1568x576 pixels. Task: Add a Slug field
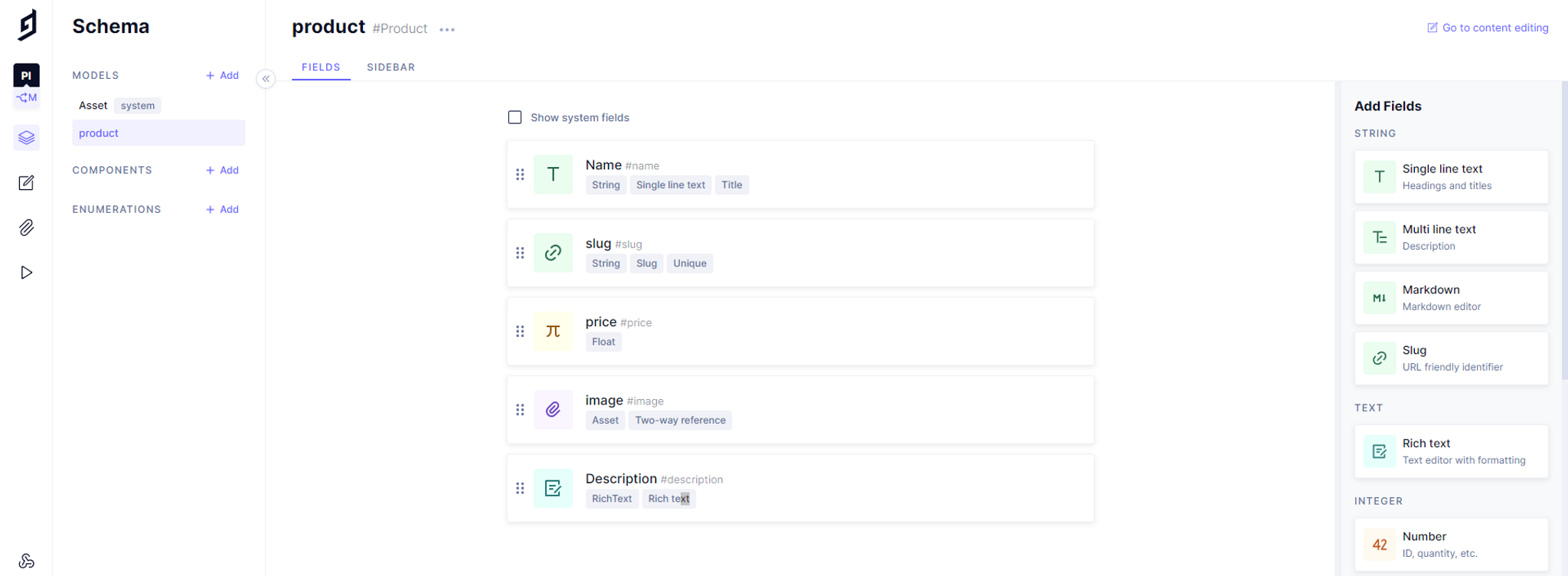click(x=1452, y=358)
